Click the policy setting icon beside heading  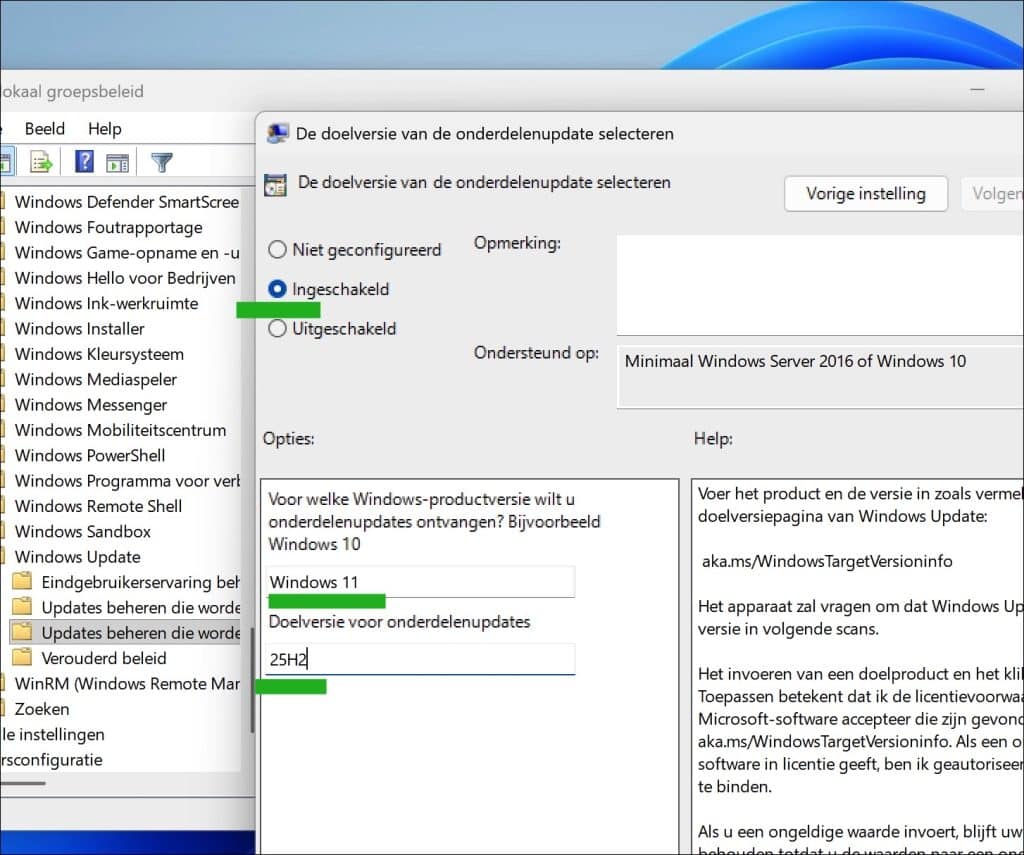click(275, 185)
